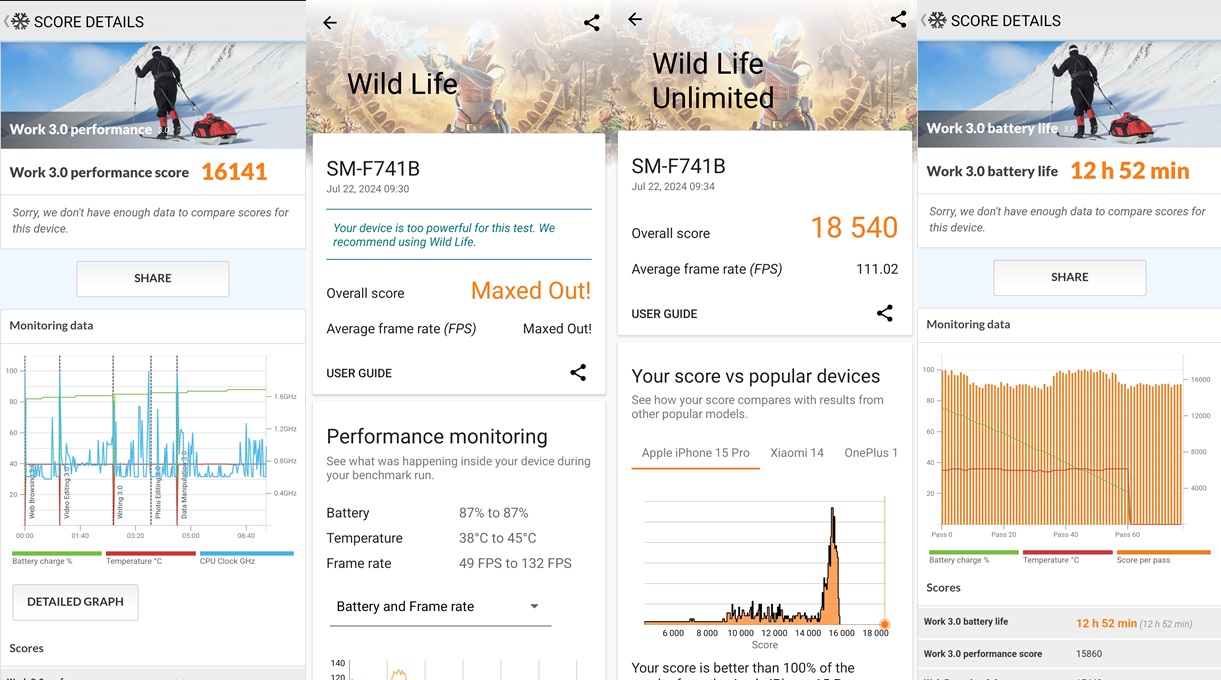Tap share icon atop Wild Life Unlimited screen
The width and height of the screenshot is (1221, 680).
(898, 19)
